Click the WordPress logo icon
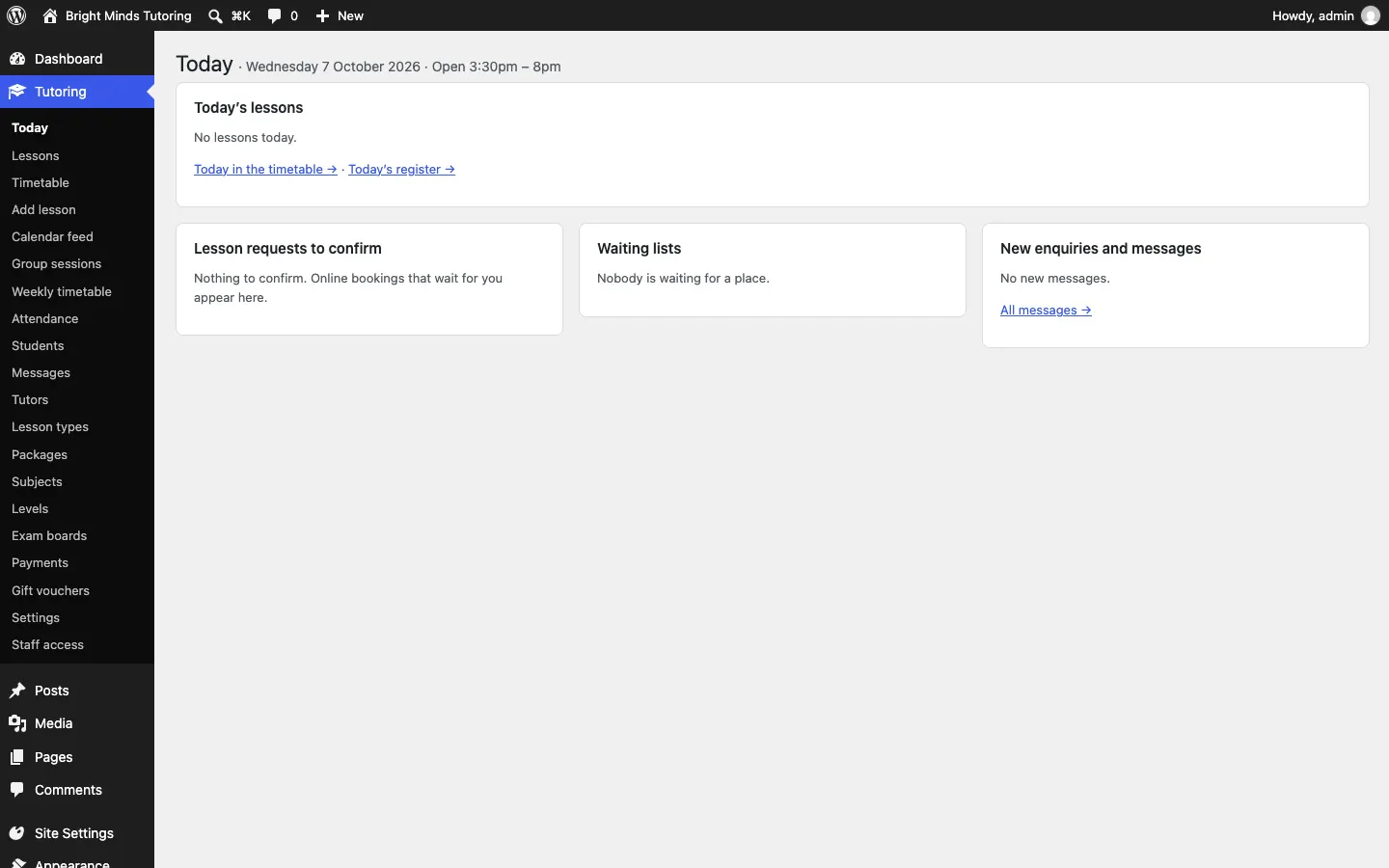1389x868 pixels. coord(16,15)
